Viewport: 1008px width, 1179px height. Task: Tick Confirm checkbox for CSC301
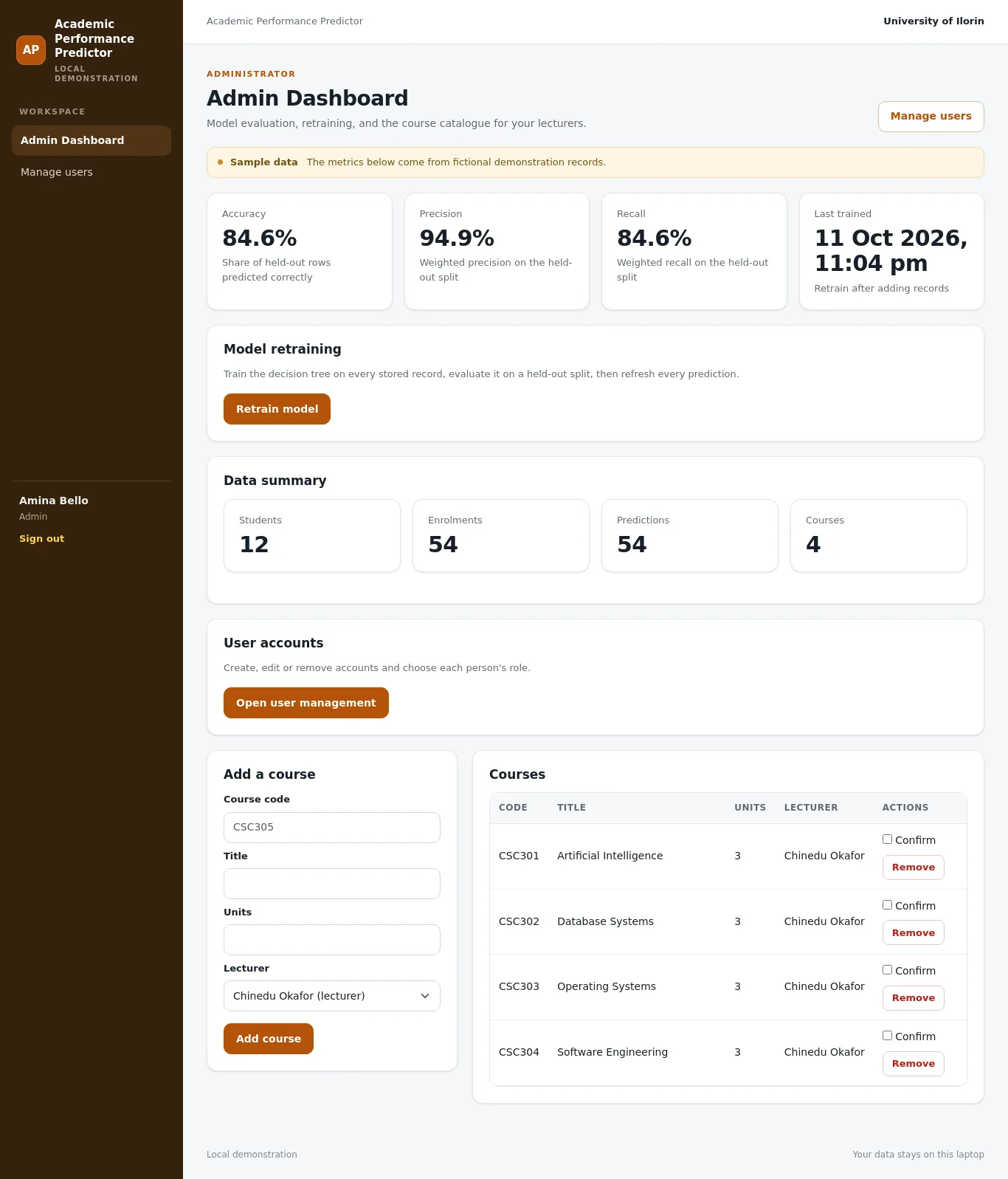tap(887, 839)
